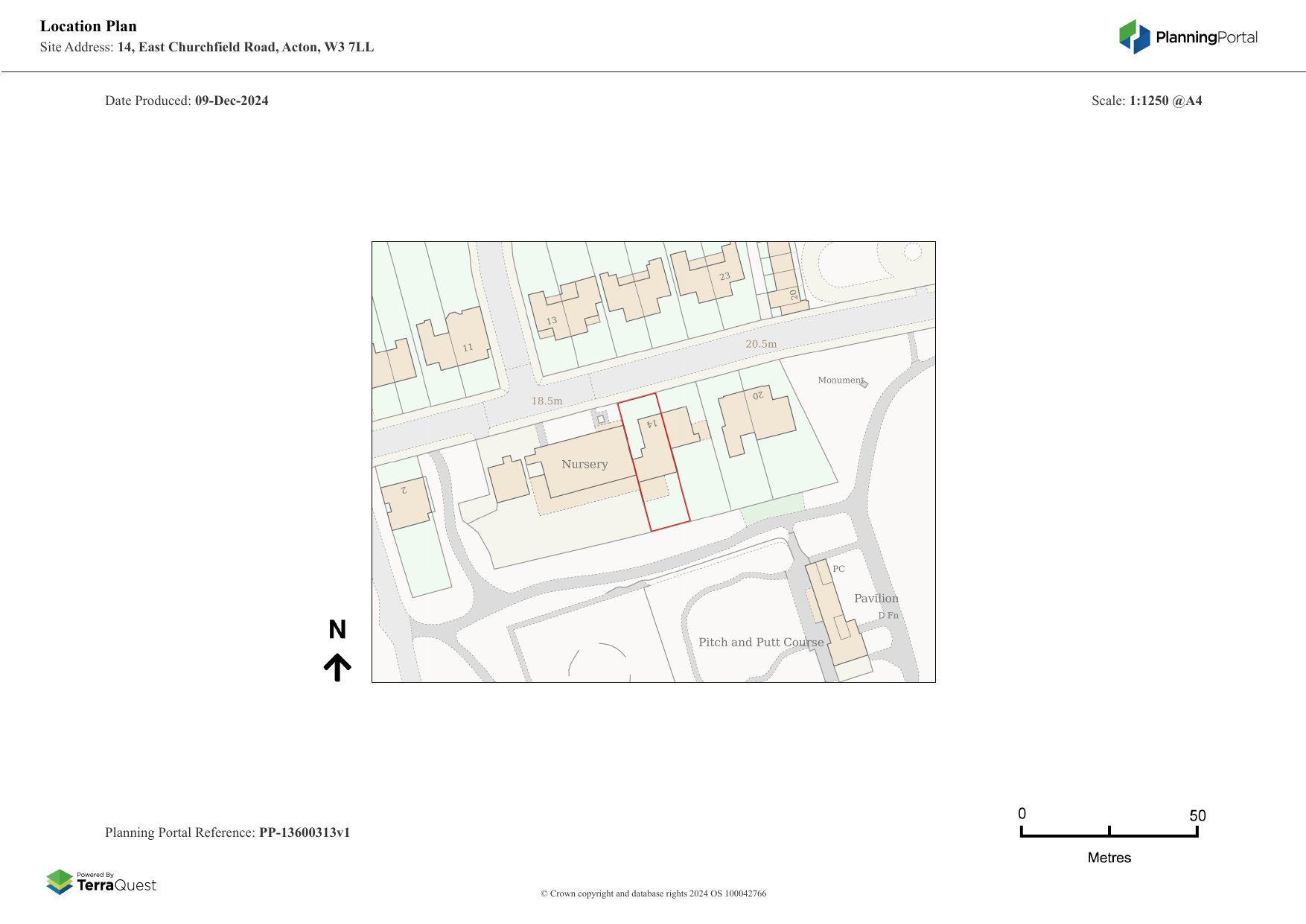Click the Pitch and Putt Course label

click(x=760, y=643)
